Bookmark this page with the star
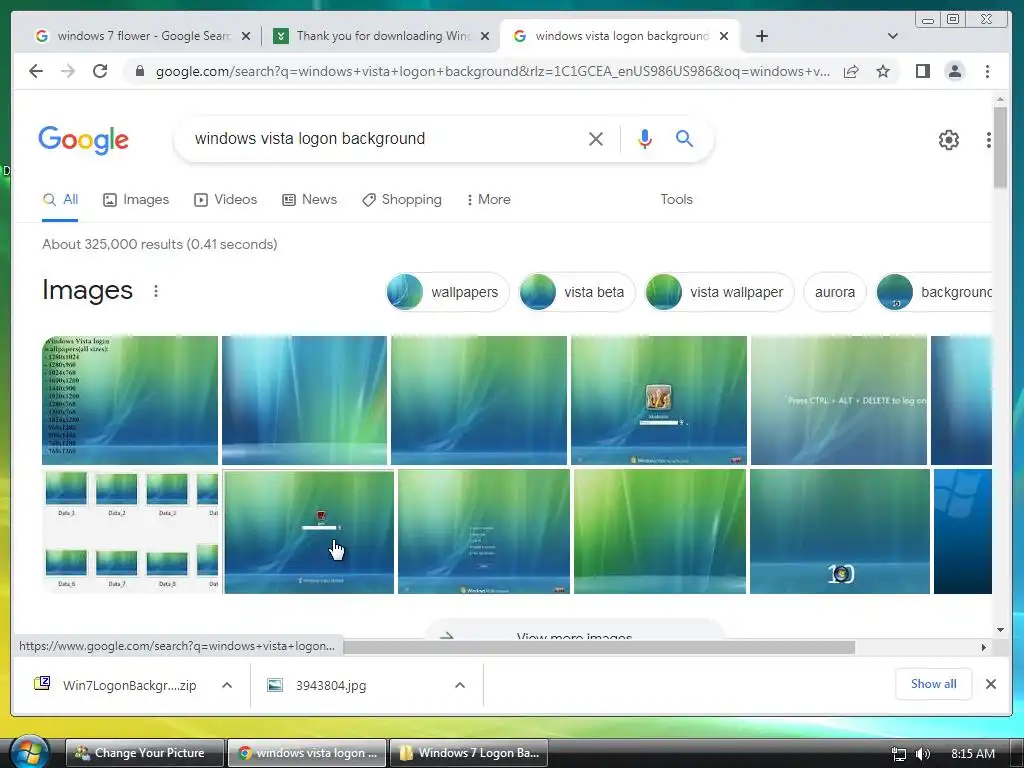Image resolution: width=1024 pixels, height=768 pixels. click(x=883, y=71)
